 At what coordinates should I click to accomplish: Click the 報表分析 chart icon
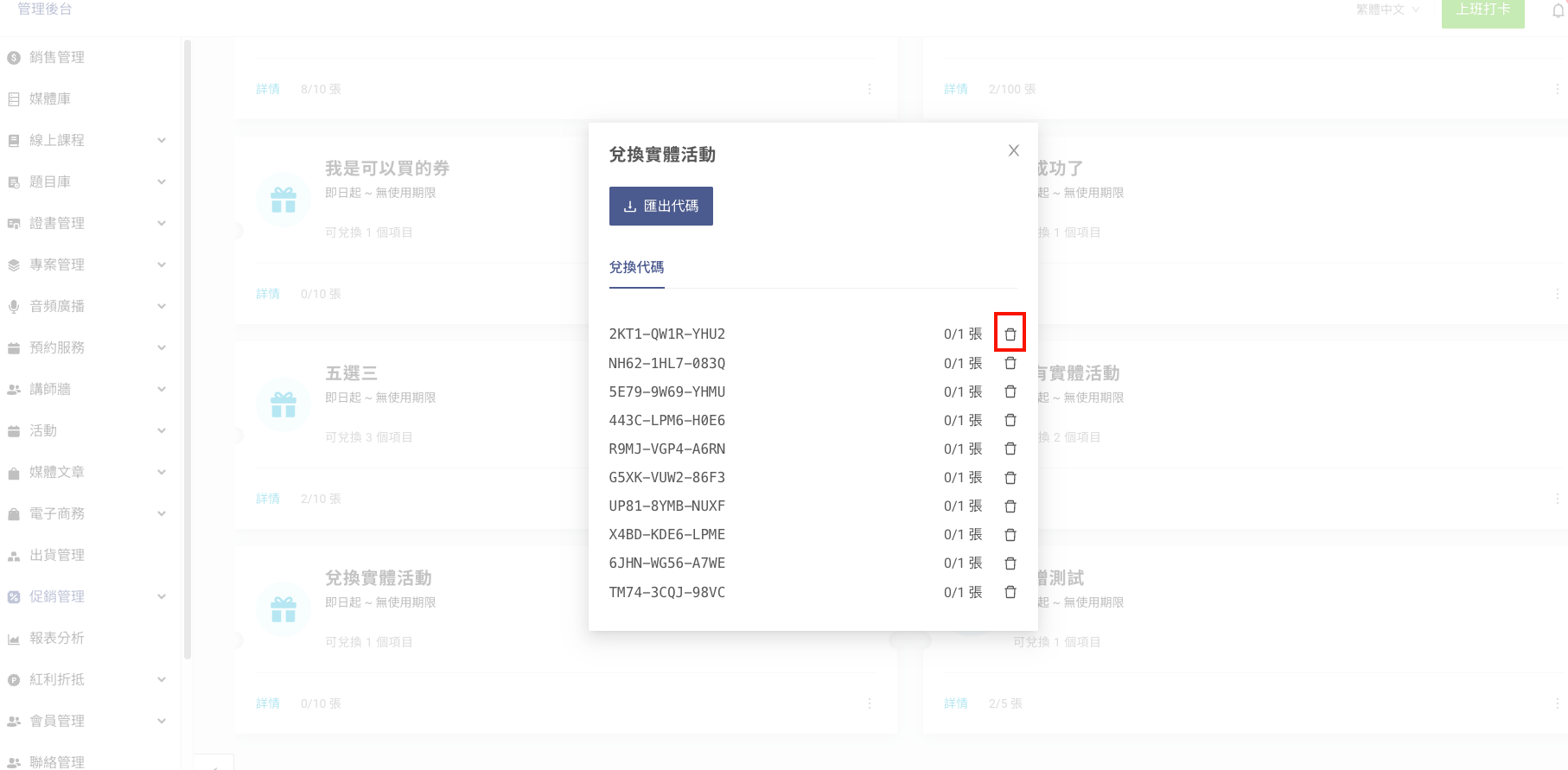coord(14,639)
